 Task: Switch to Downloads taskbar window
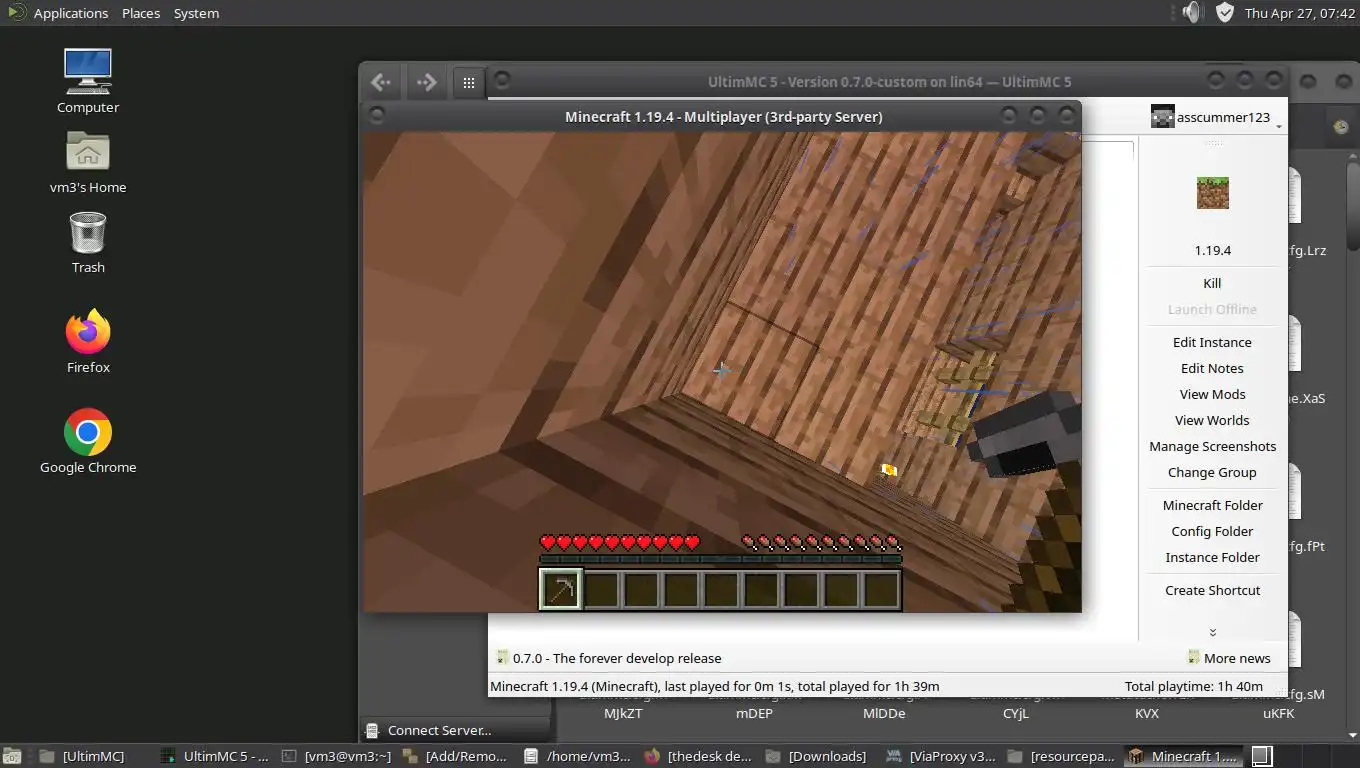point(817,756)
